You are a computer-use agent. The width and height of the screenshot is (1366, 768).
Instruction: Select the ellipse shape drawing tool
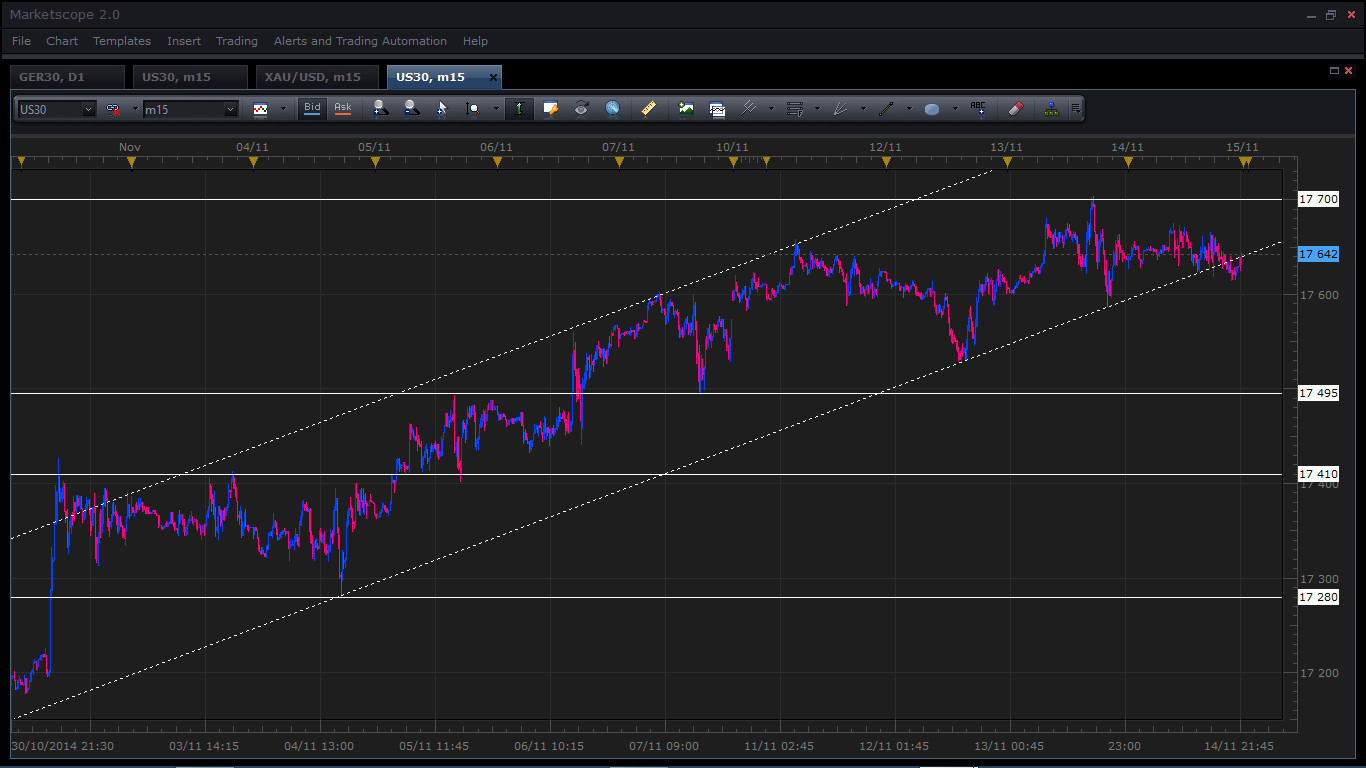click(932, 109)
